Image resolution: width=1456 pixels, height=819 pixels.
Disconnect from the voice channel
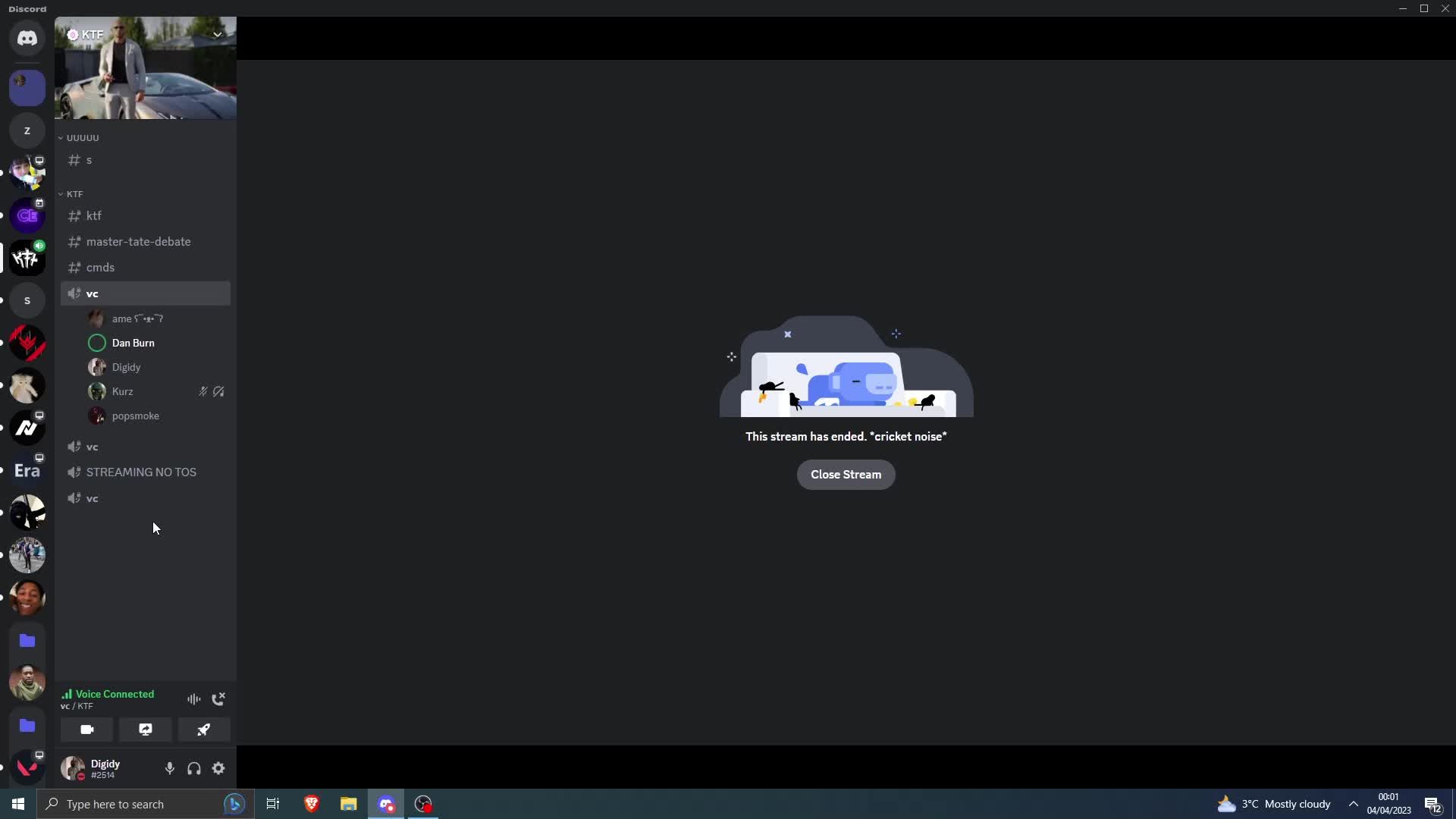point(218,699)
